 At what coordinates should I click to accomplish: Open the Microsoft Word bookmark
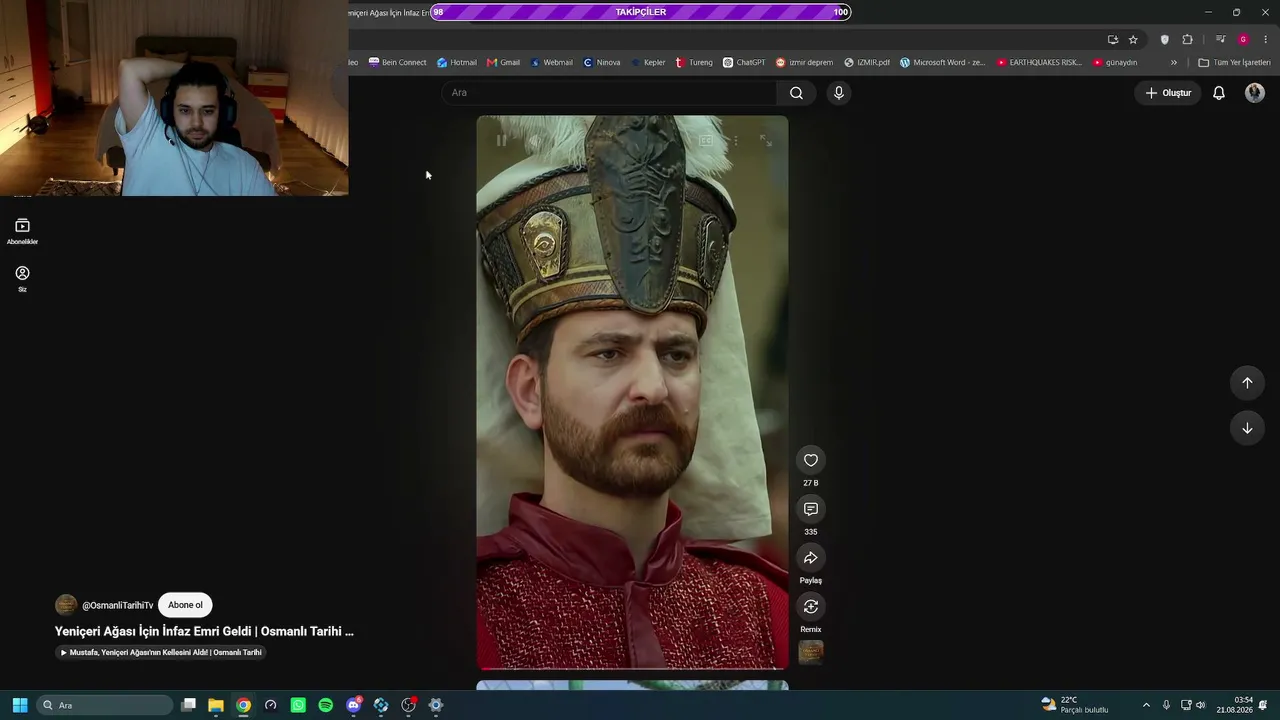[x=942, y=62]
